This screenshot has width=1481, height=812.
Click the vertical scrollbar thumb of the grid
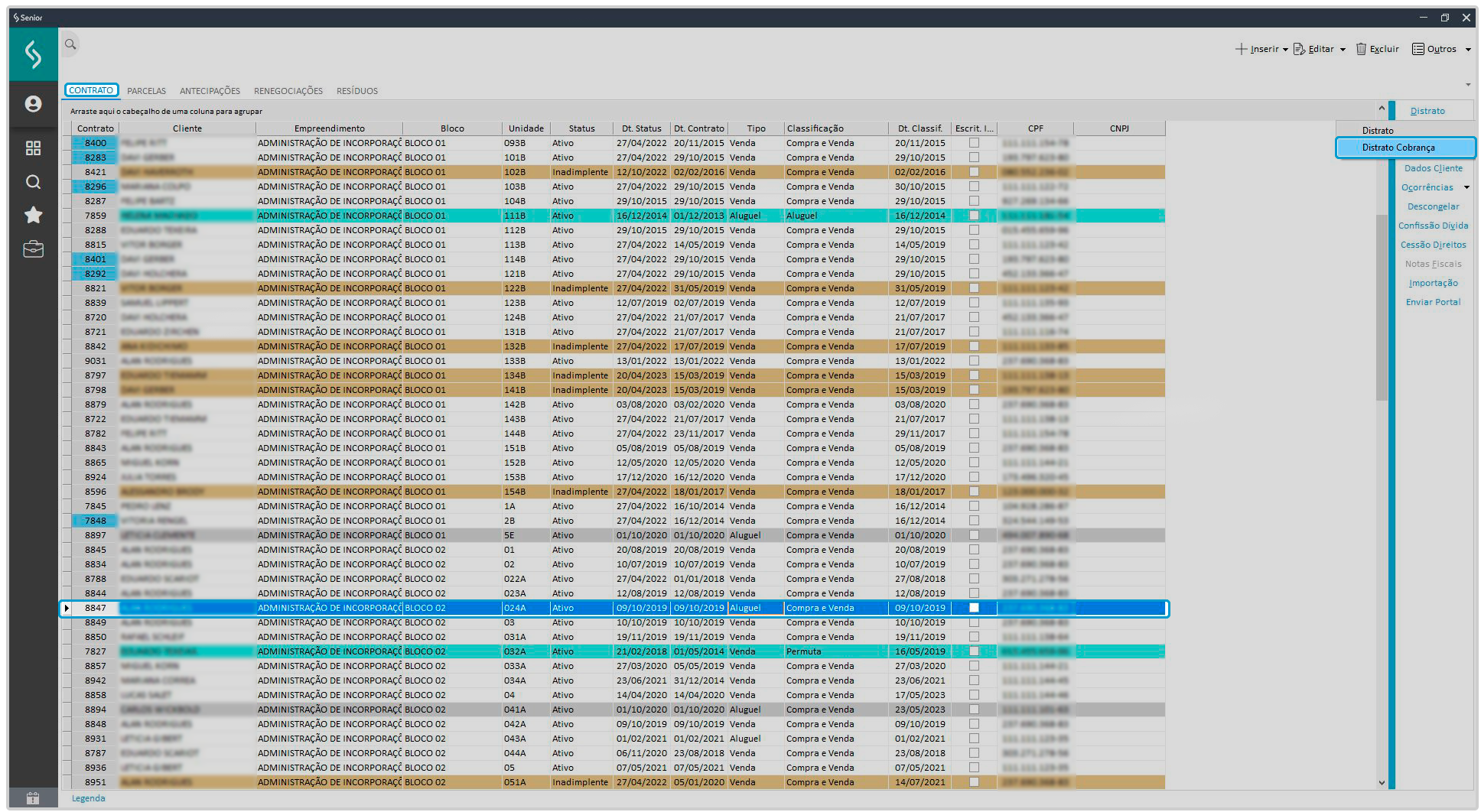coord(1382,307)
